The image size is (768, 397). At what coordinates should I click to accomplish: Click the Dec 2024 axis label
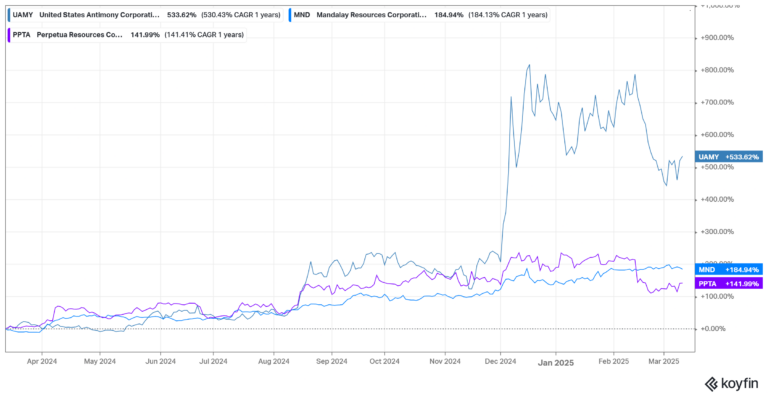(501, 362)
